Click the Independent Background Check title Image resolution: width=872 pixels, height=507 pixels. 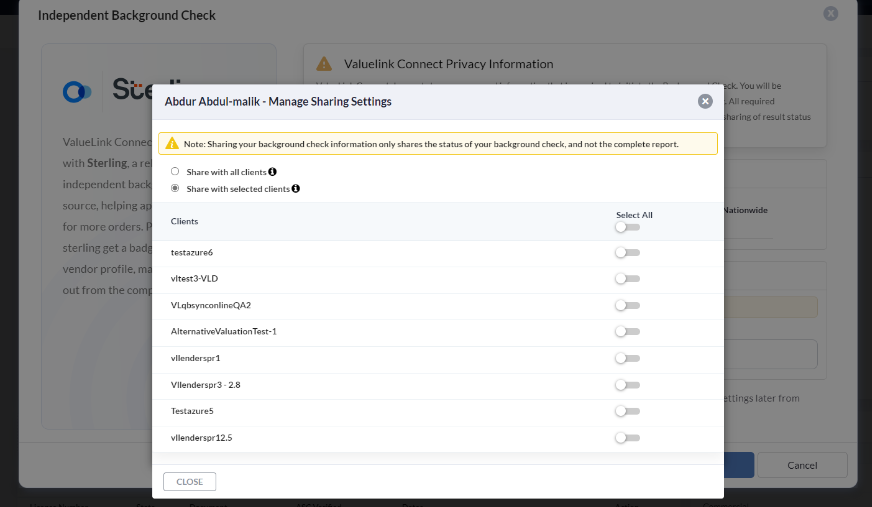[x=127, y=16]
